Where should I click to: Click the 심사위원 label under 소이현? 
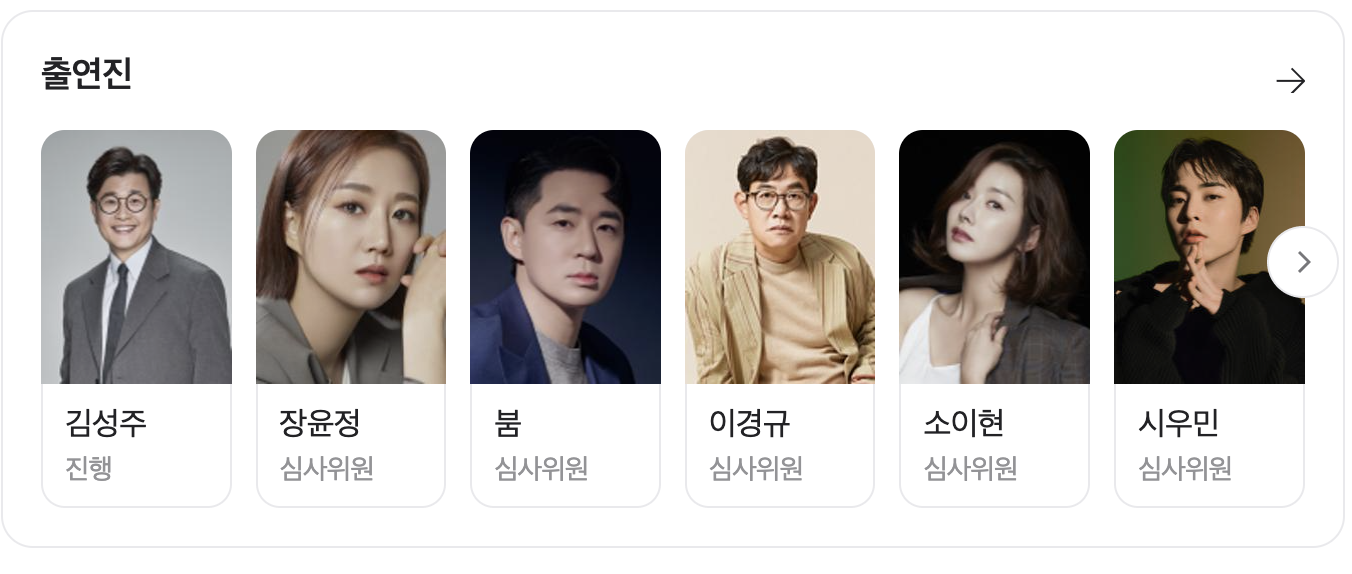[970, 468]
